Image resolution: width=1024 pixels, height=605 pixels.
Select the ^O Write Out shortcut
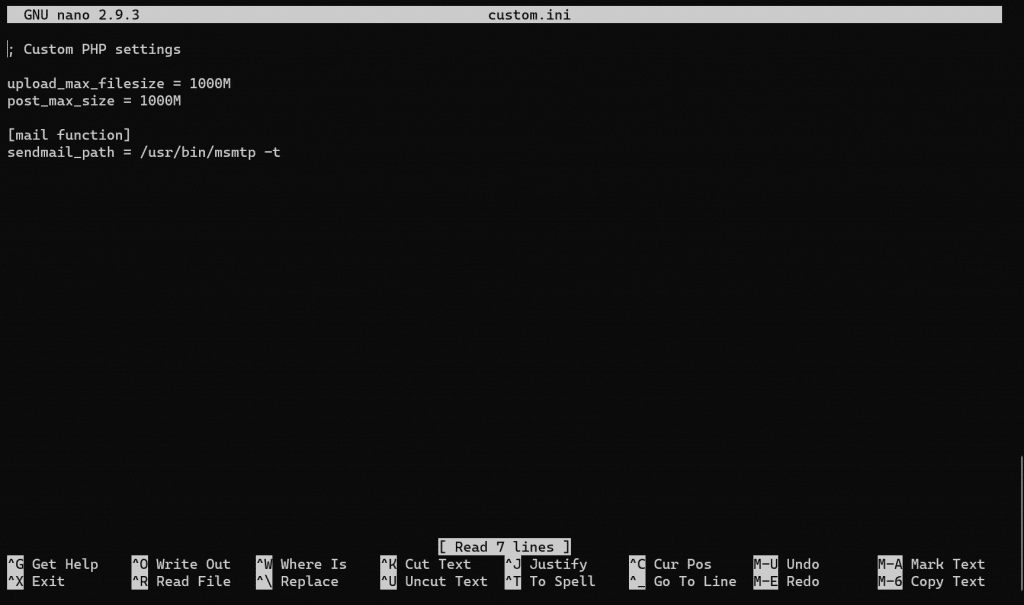[x=181, y=564]
